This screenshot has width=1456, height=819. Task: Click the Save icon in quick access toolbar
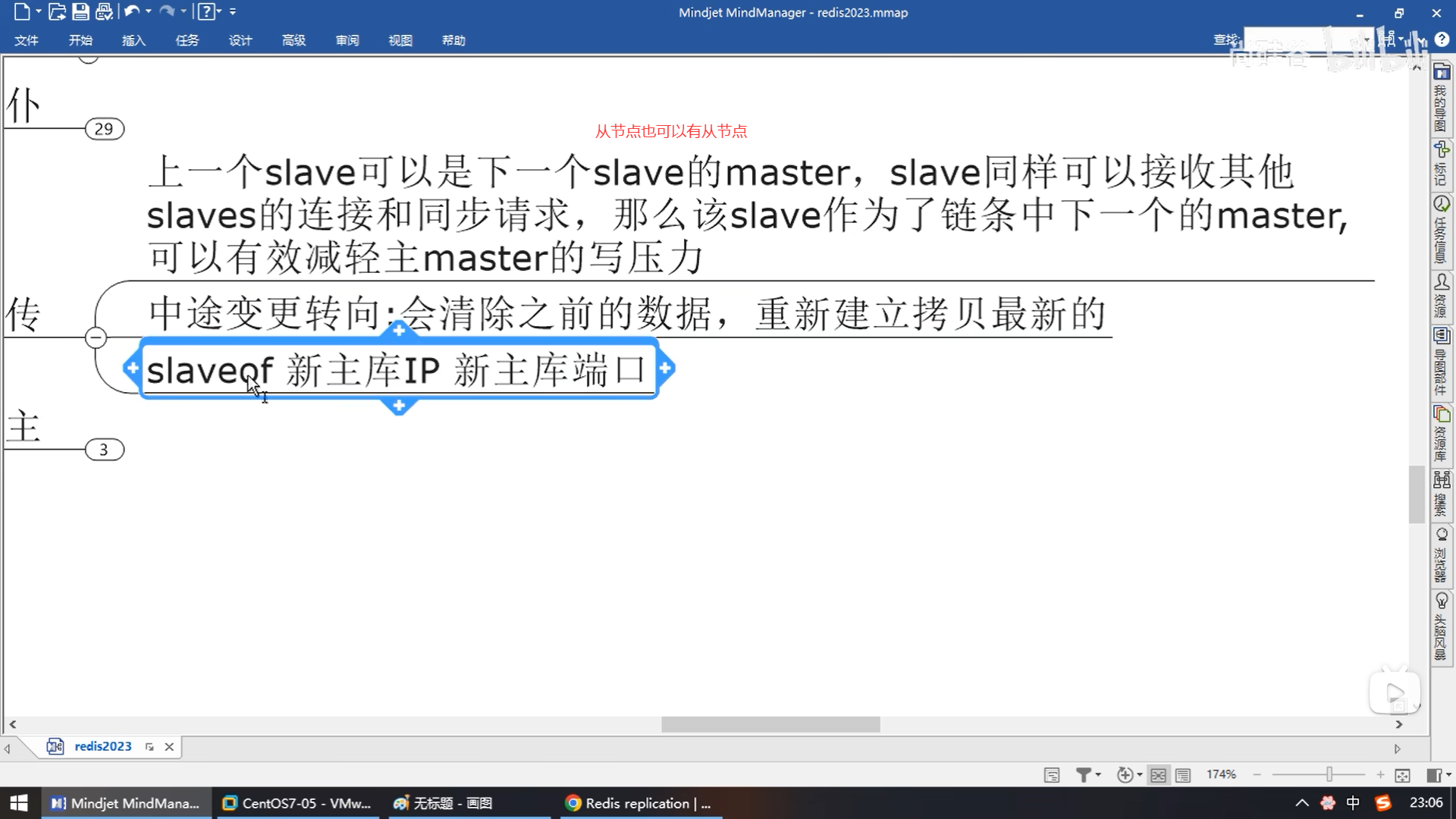(x=80, y=11)
